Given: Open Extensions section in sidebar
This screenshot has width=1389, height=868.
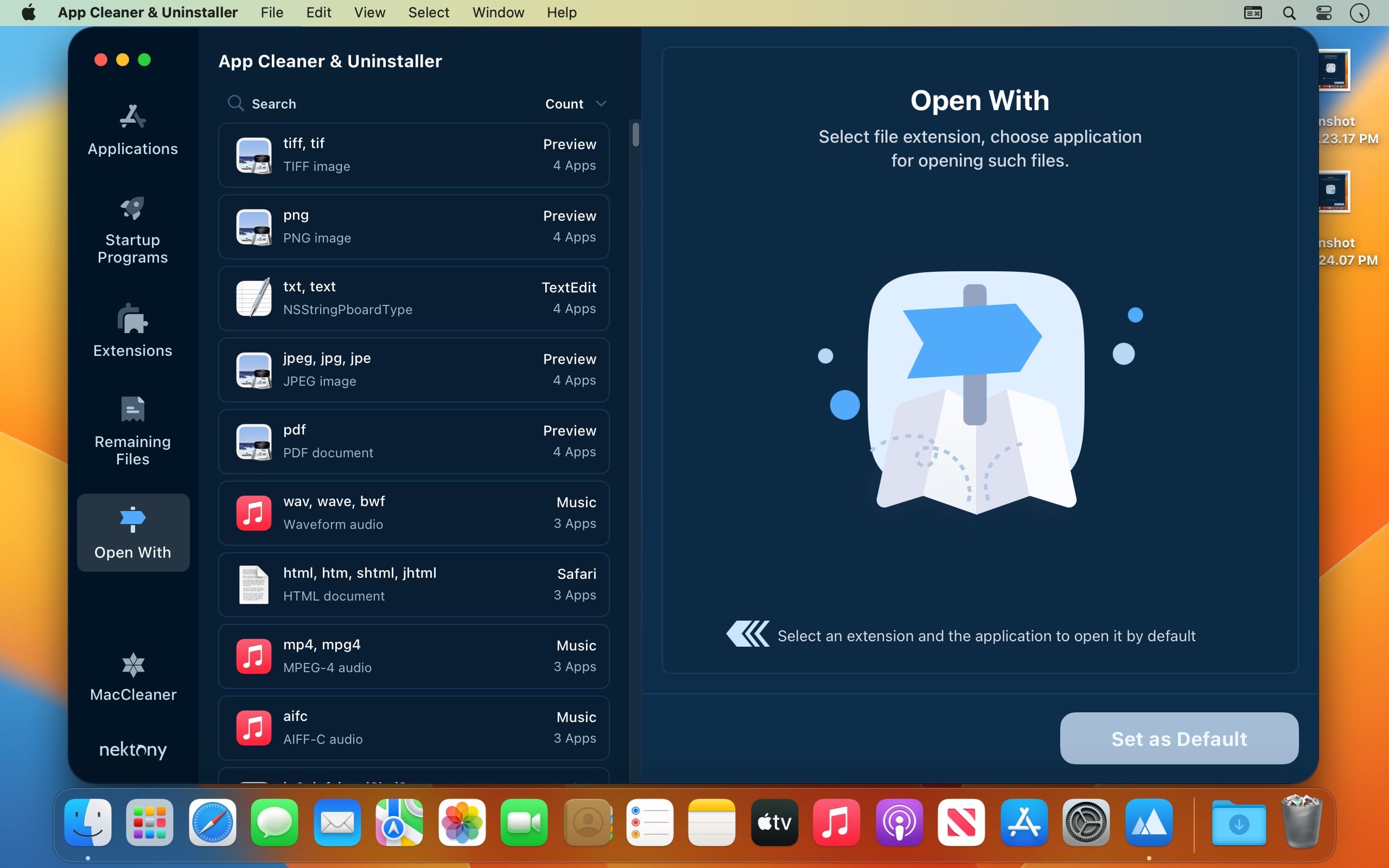Looking at the screenshot, I should (x=132, y=330).
